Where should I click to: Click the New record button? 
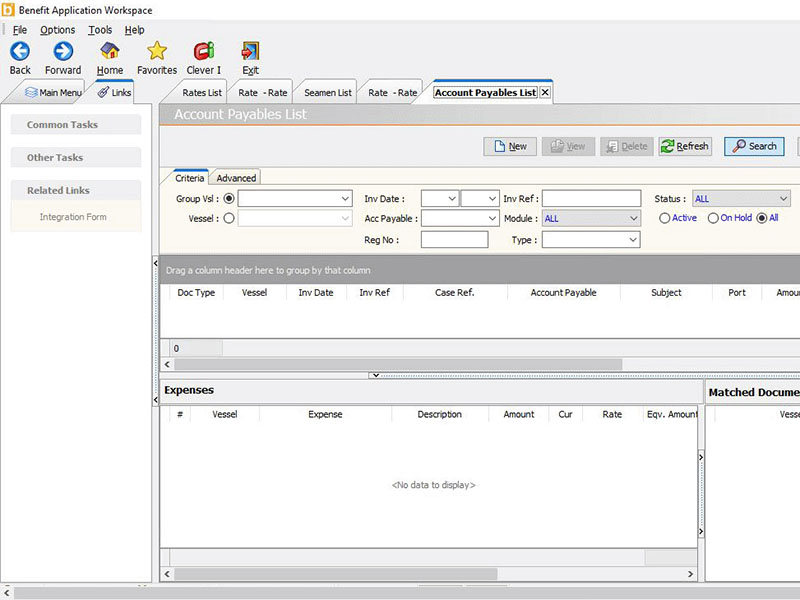tap(510, 146)
